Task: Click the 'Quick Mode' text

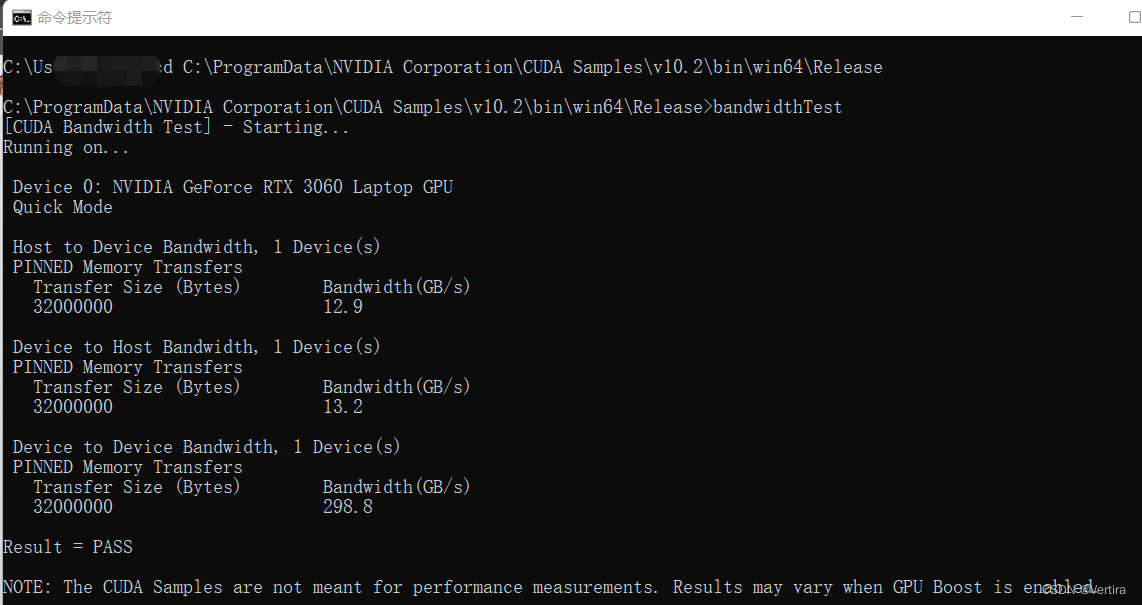Action: click(x=62, y=207)
